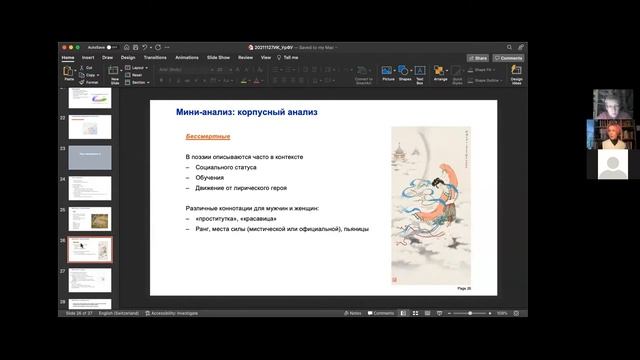640x360 pixels.
Task: Open the font name combo box
Action: click(x=186, y=69)
